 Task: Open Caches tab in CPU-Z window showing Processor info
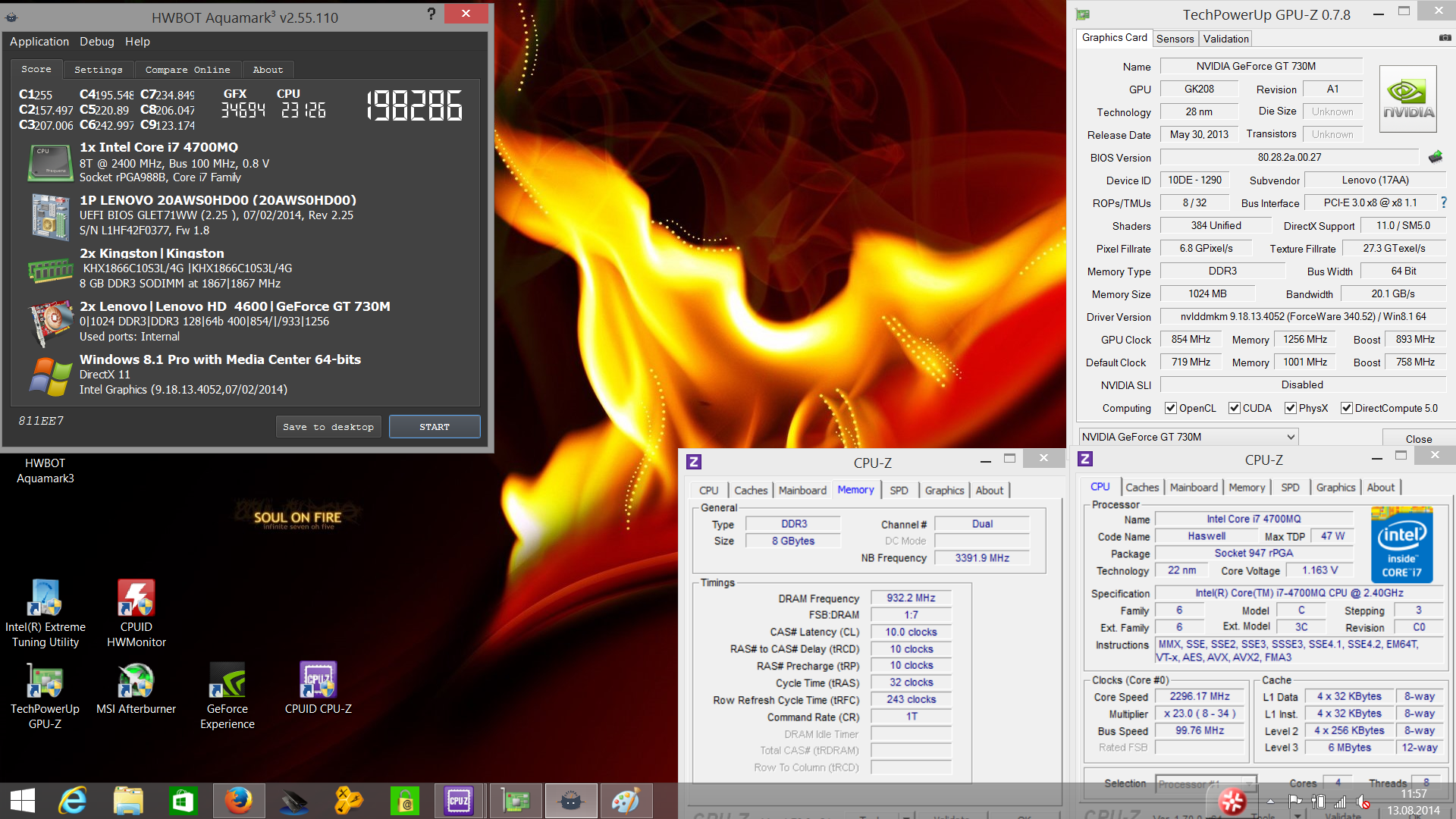(x=1142, y=488)
